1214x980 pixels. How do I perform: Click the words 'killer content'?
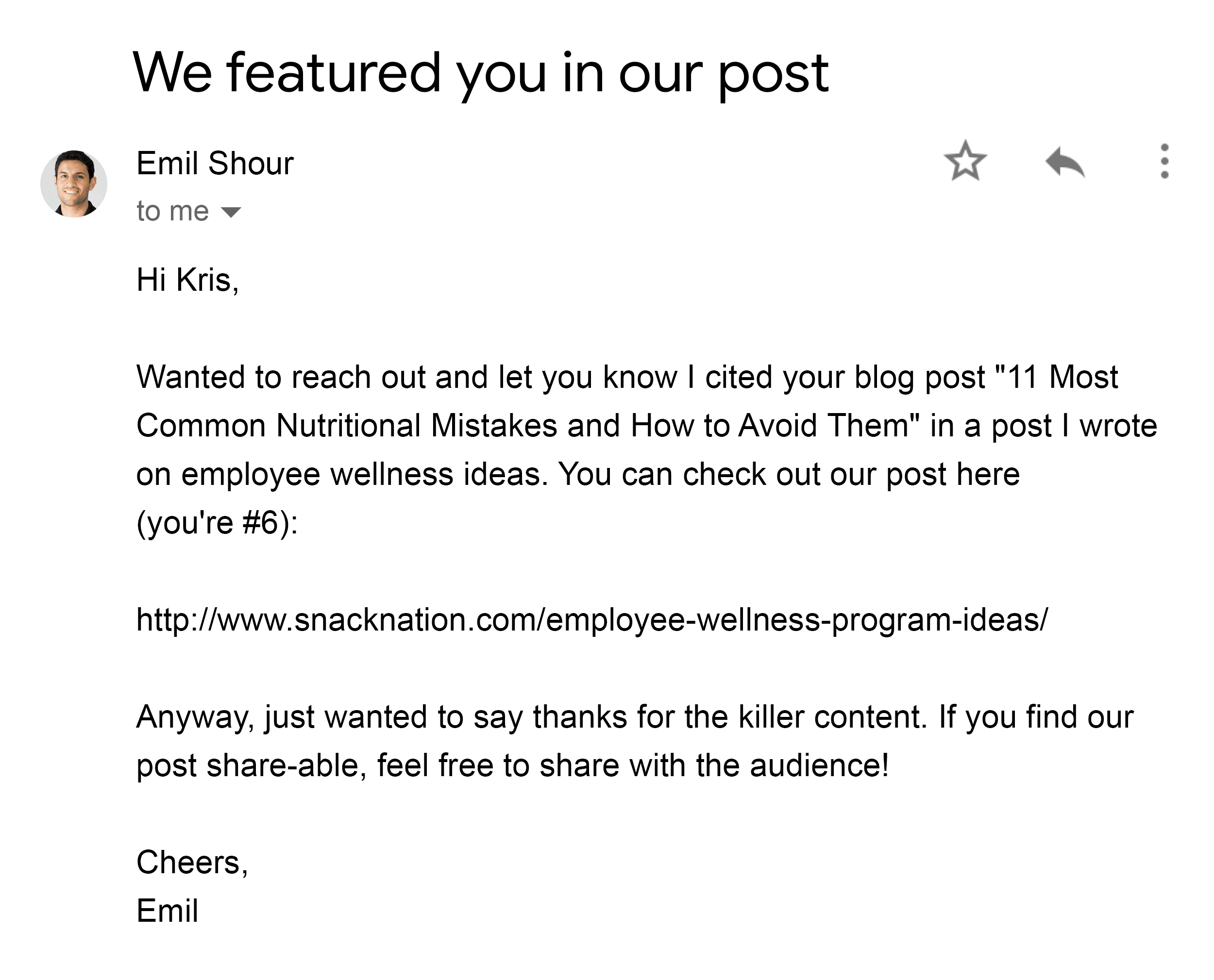point(829,717)
